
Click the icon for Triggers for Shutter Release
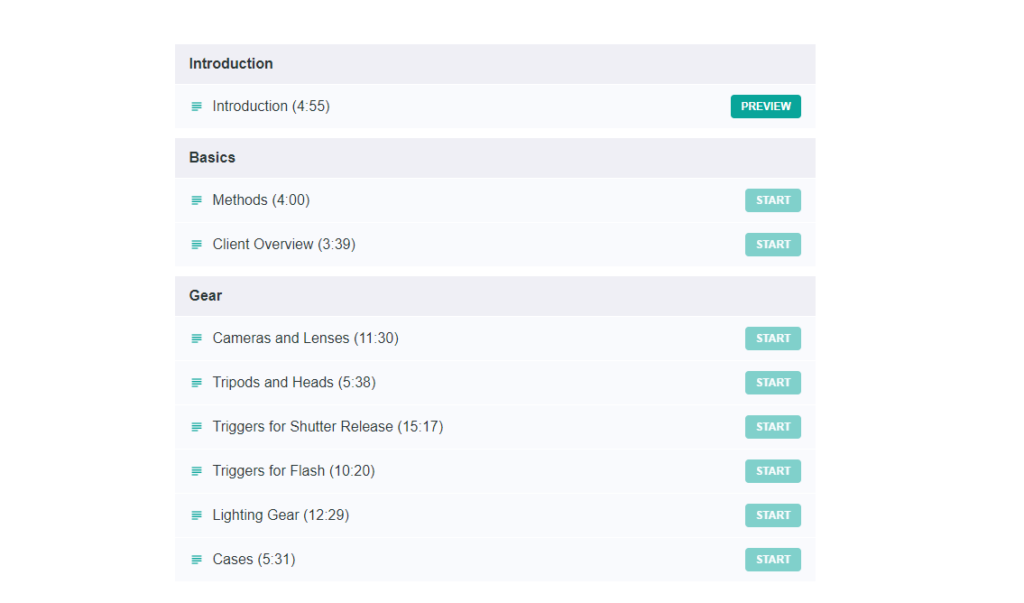197,427
